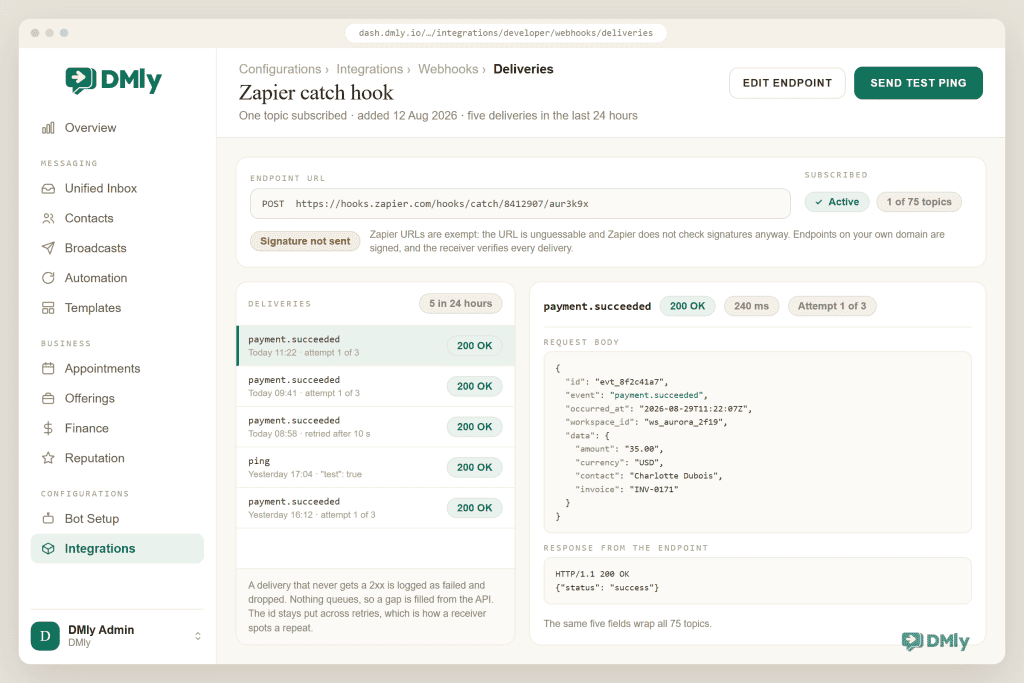Go to the Integrations breadcrumb
Image resolution: width=1024 pixels, height=683 pixels.
(x=370, y=69)
